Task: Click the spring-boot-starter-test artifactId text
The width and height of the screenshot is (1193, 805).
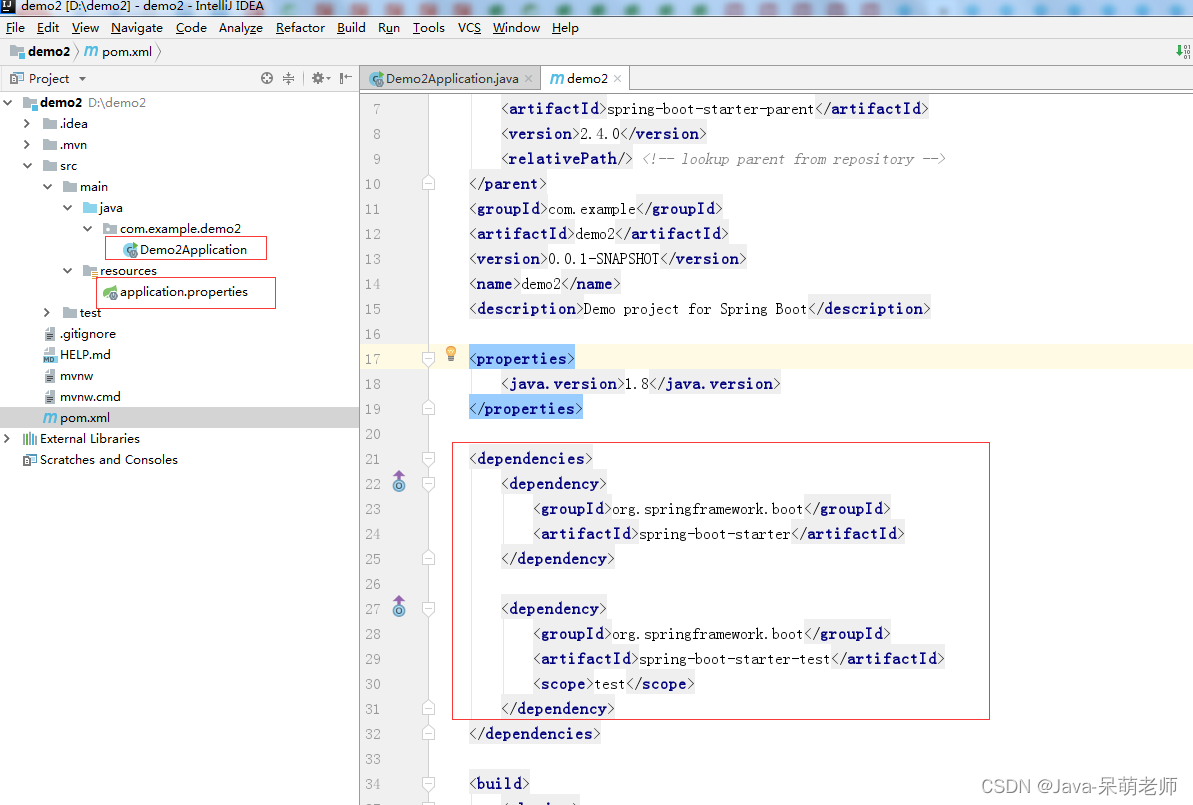Action: [734, 659]
